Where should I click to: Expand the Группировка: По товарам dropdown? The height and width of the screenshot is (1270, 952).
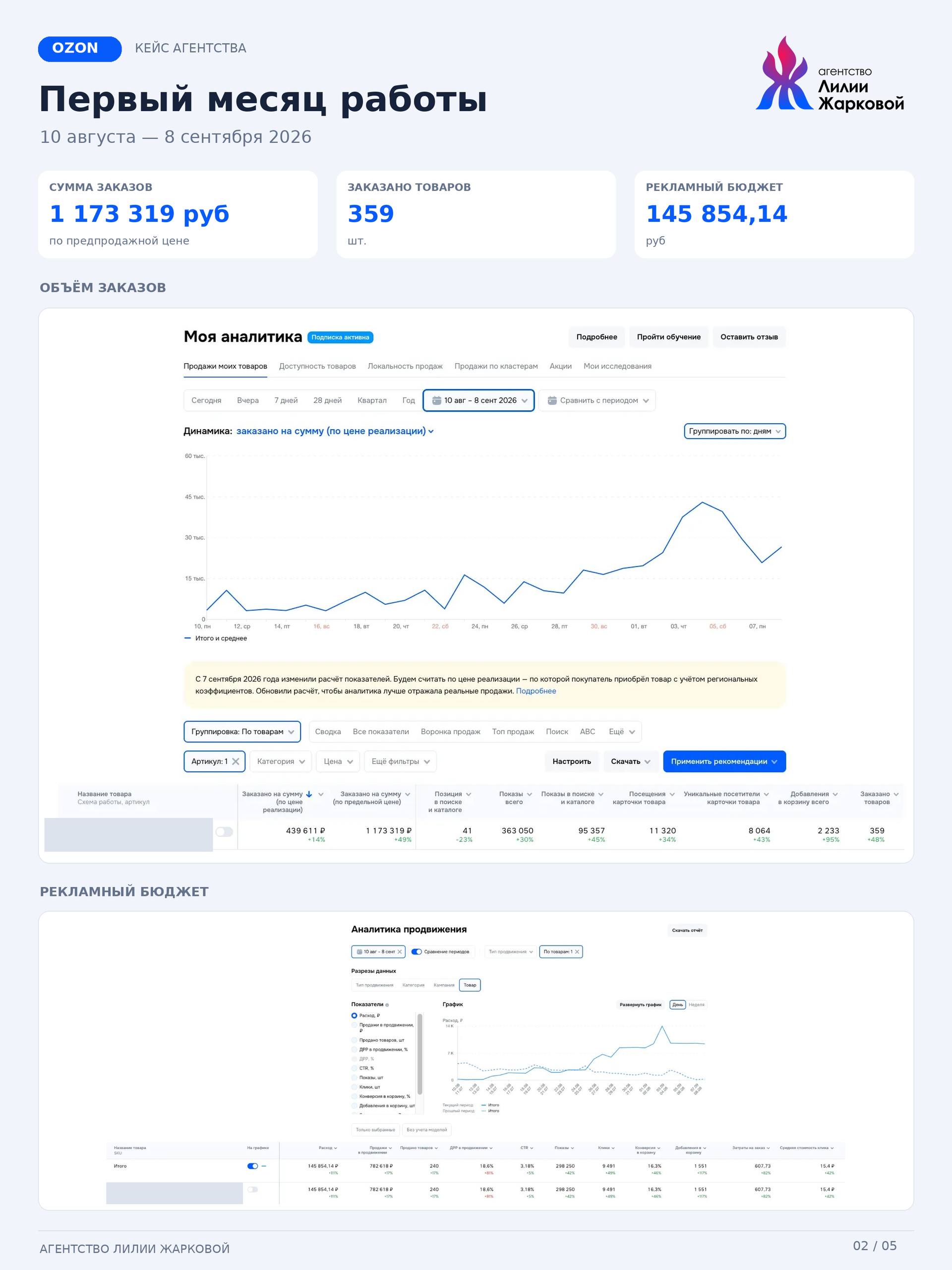tap(242, 731)
